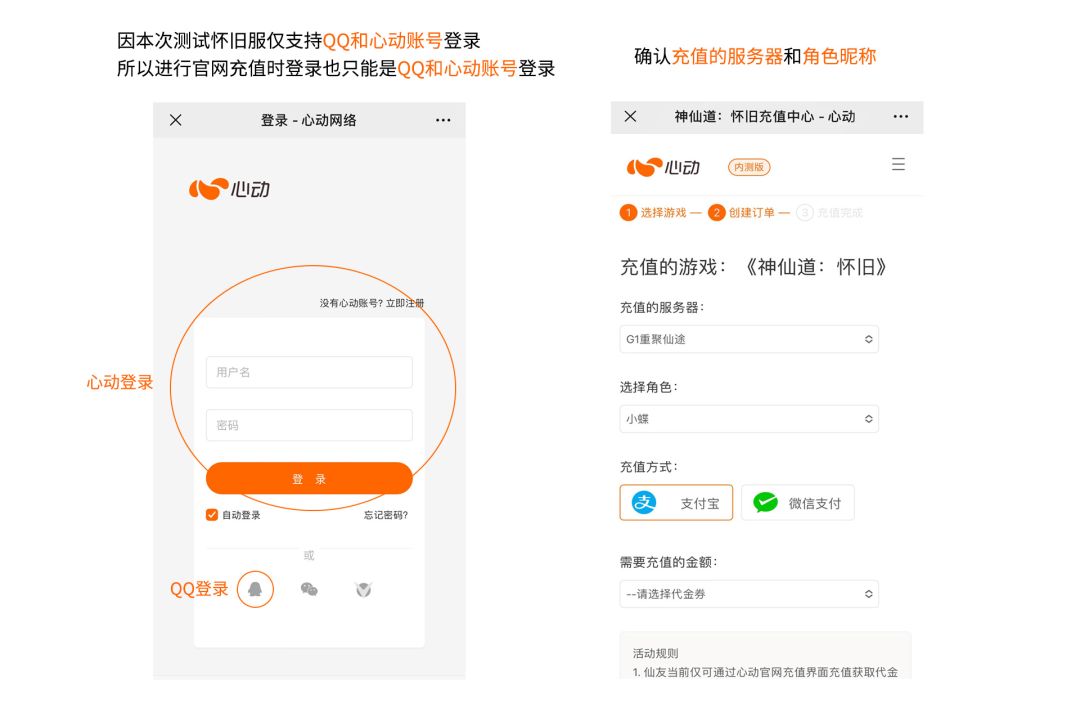
Task: Open the more options menu on login page
Action: pos(443,120)
